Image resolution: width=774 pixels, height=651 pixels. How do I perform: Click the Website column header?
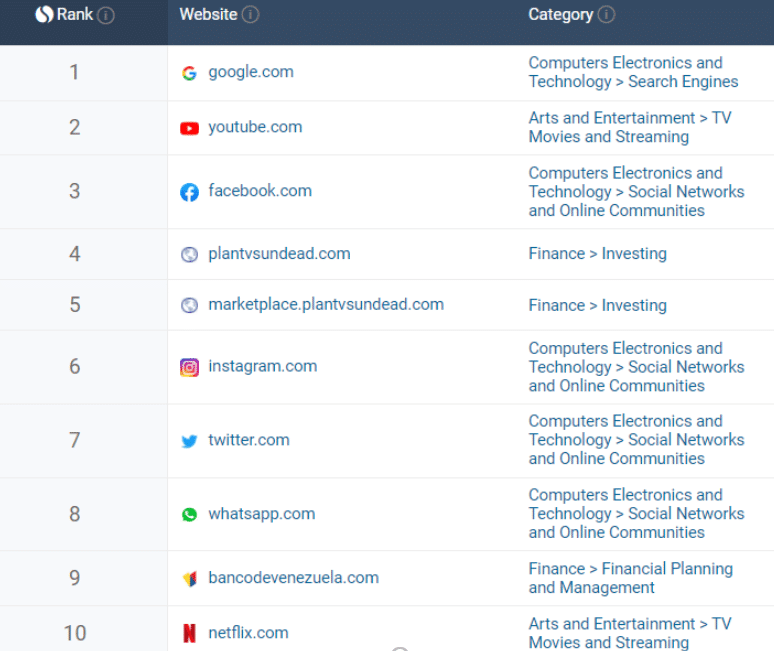(x=208, y=14)
